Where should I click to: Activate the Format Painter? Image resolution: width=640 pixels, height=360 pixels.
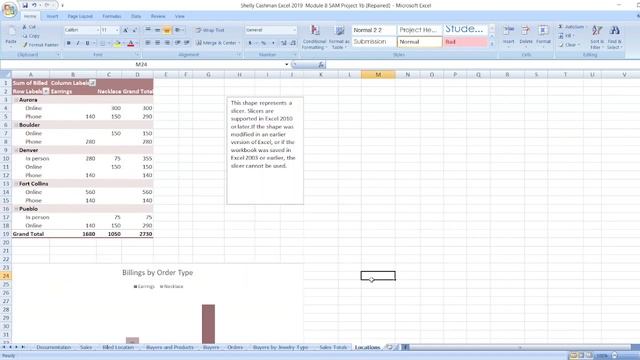point(41,44)
